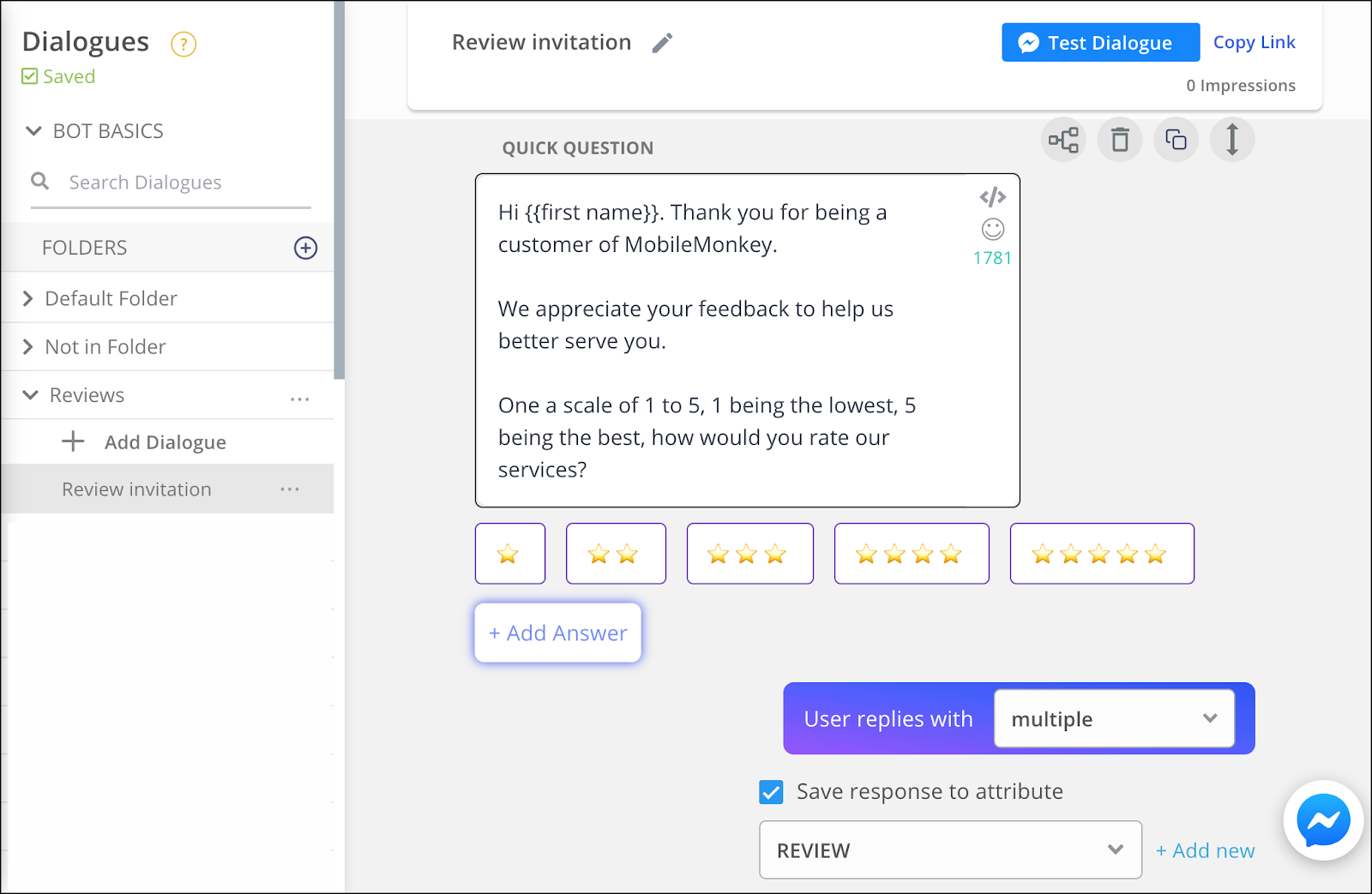Click the Search Dialogues input field
The width and height of the screenshot is (1372, 894).
pyautogui.click(x=171, y=183)
